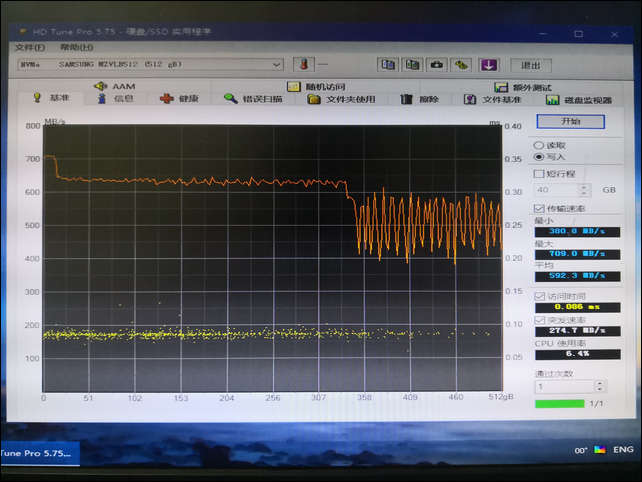
Task: Click the options wrench icon in toolbar
Action: [x=462, y=65]
